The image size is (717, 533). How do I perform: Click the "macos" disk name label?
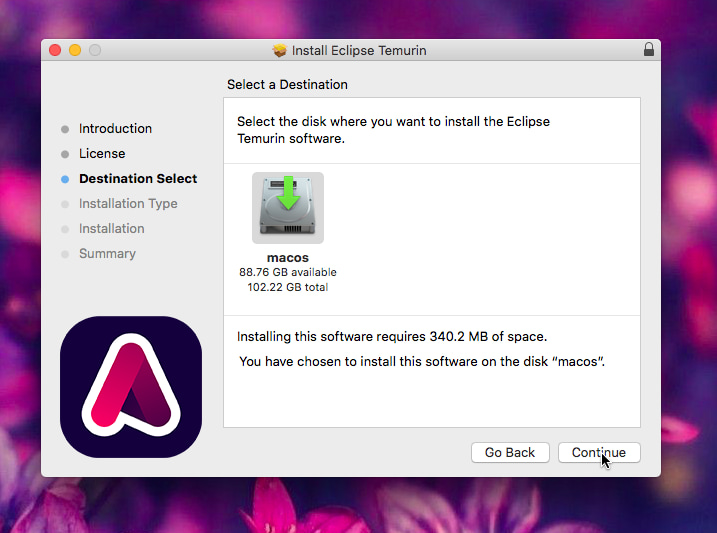pos(288,258)
